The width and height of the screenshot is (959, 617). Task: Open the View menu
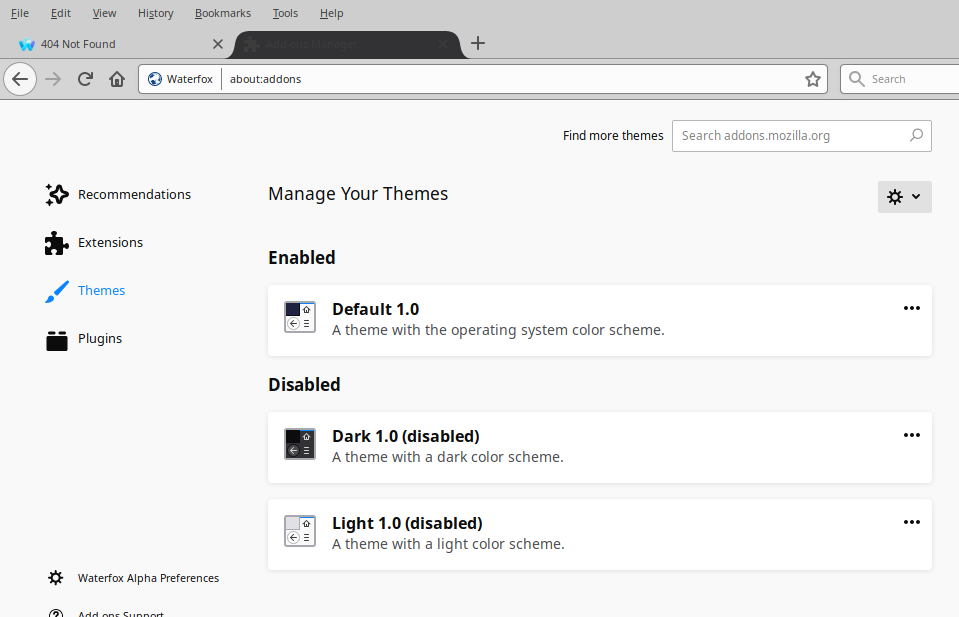point(104,13)
